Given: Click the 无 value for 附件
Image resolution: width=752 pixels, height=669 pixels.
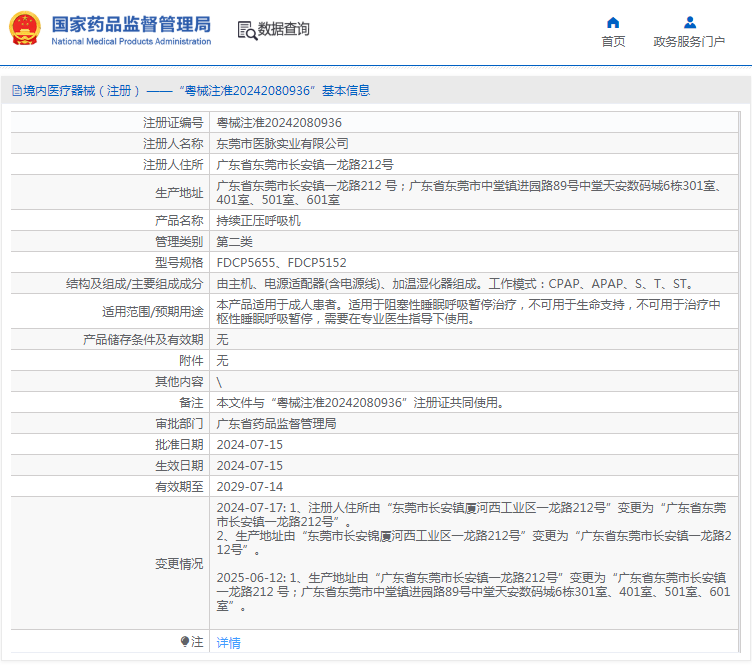Looking at the screenshot, I should pyautogui.click(x=223, y=361).
